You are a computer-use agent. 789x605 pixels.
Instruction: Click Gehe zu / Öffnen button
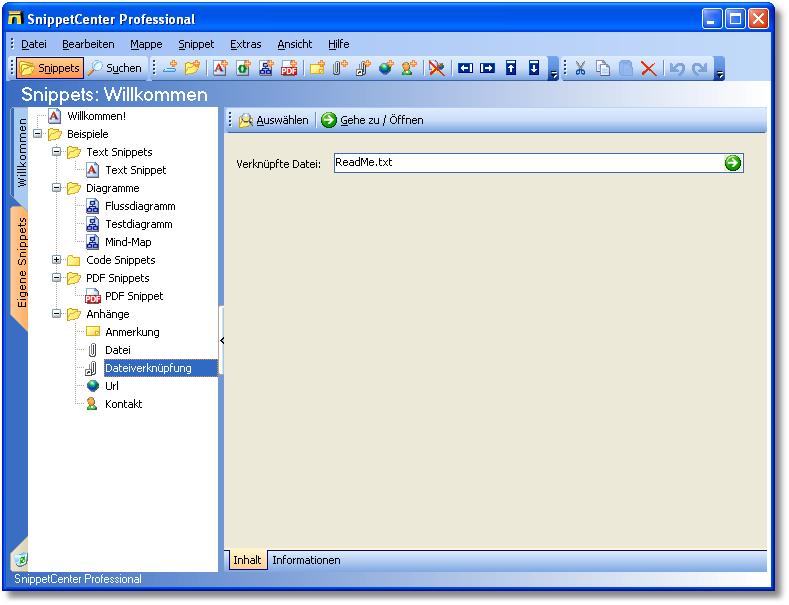tap(372, 120)
